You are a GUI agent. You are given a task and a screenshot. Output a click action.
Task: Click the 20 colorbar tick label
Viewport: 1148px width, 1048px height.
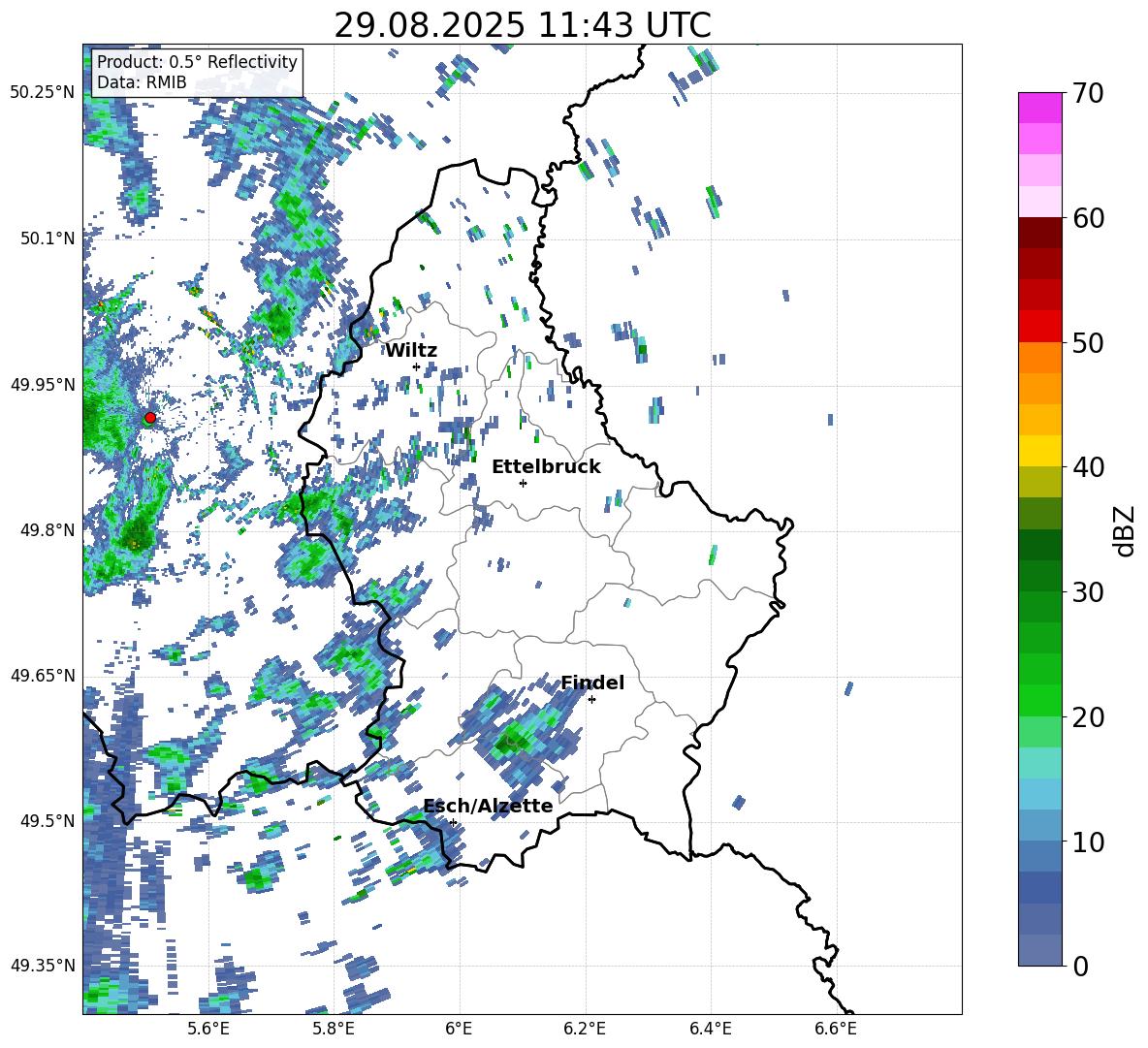(x=1088, y=717)
